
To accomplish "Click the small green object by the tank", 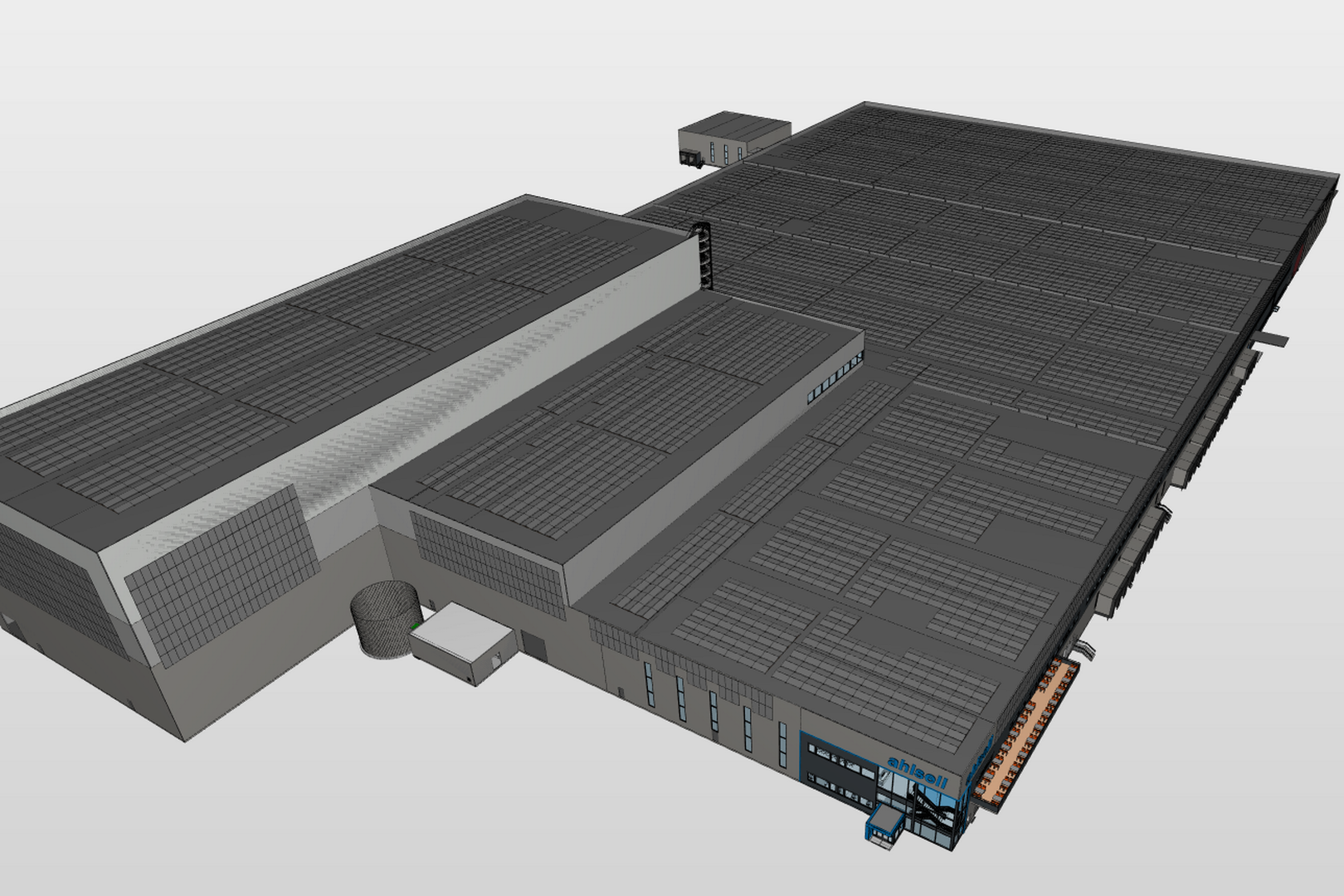I will [x=415, y=626].
